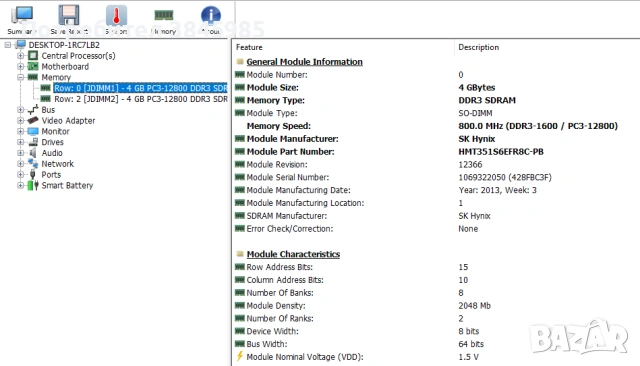This screenshot has width=640, height=366.
Task: Select part number value HMT351S6EFR8C-PB
Action: tap(501, 152)
